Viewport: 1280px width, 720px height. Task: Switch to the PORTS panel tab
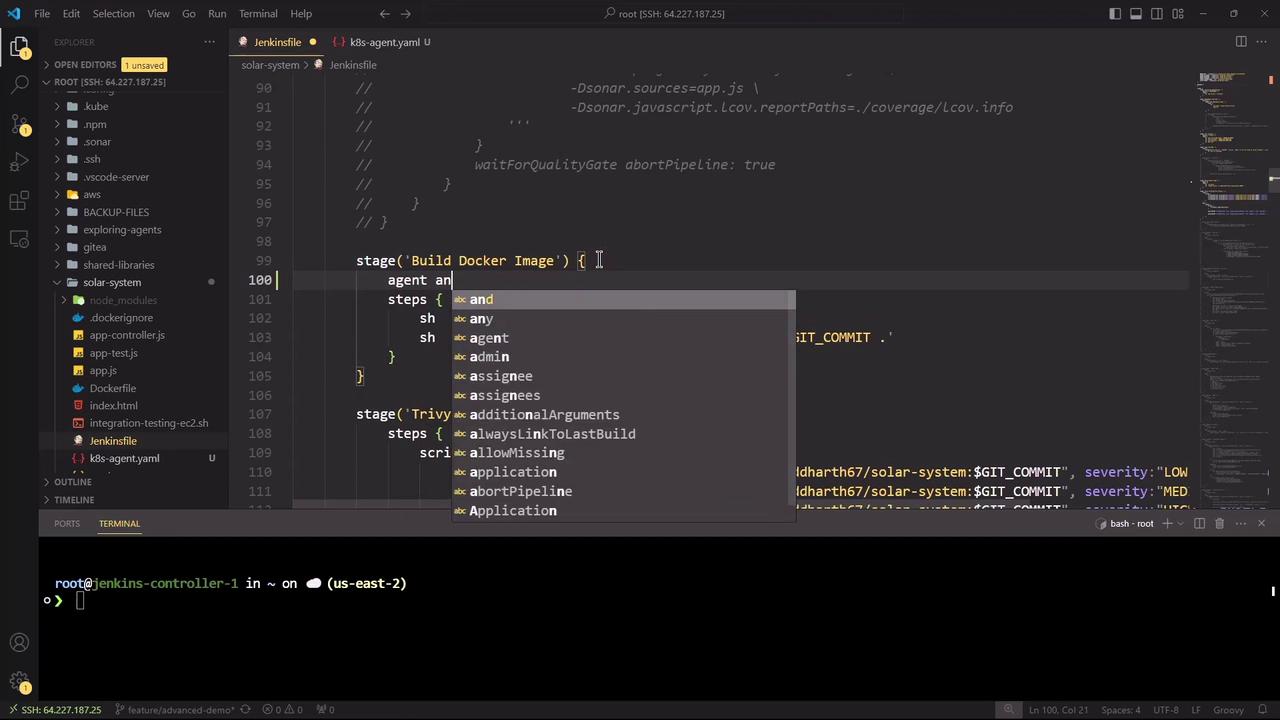point(67,524)
